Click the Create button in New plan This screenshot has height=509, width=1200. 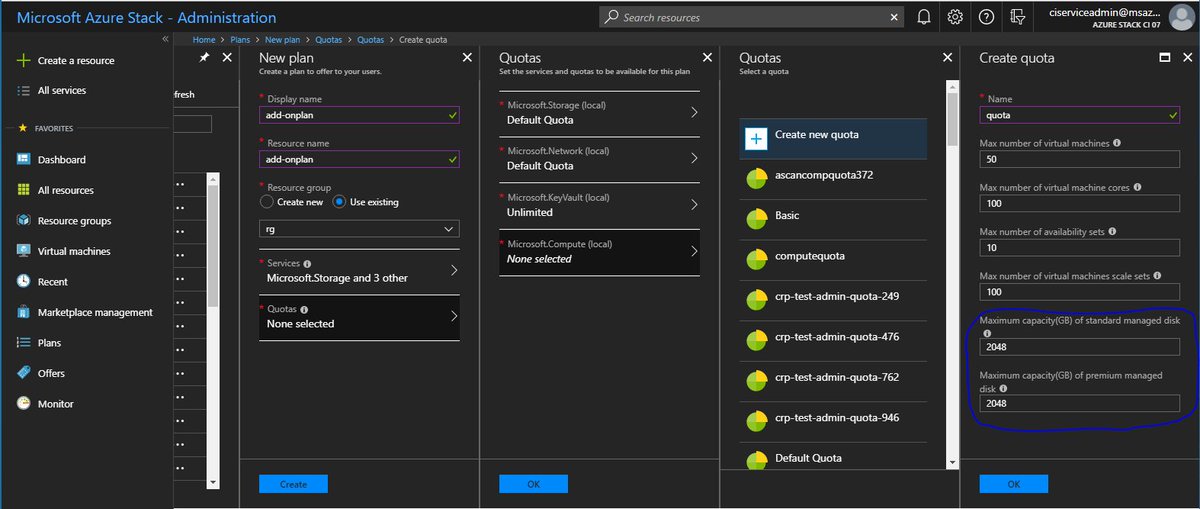(293, 484)
